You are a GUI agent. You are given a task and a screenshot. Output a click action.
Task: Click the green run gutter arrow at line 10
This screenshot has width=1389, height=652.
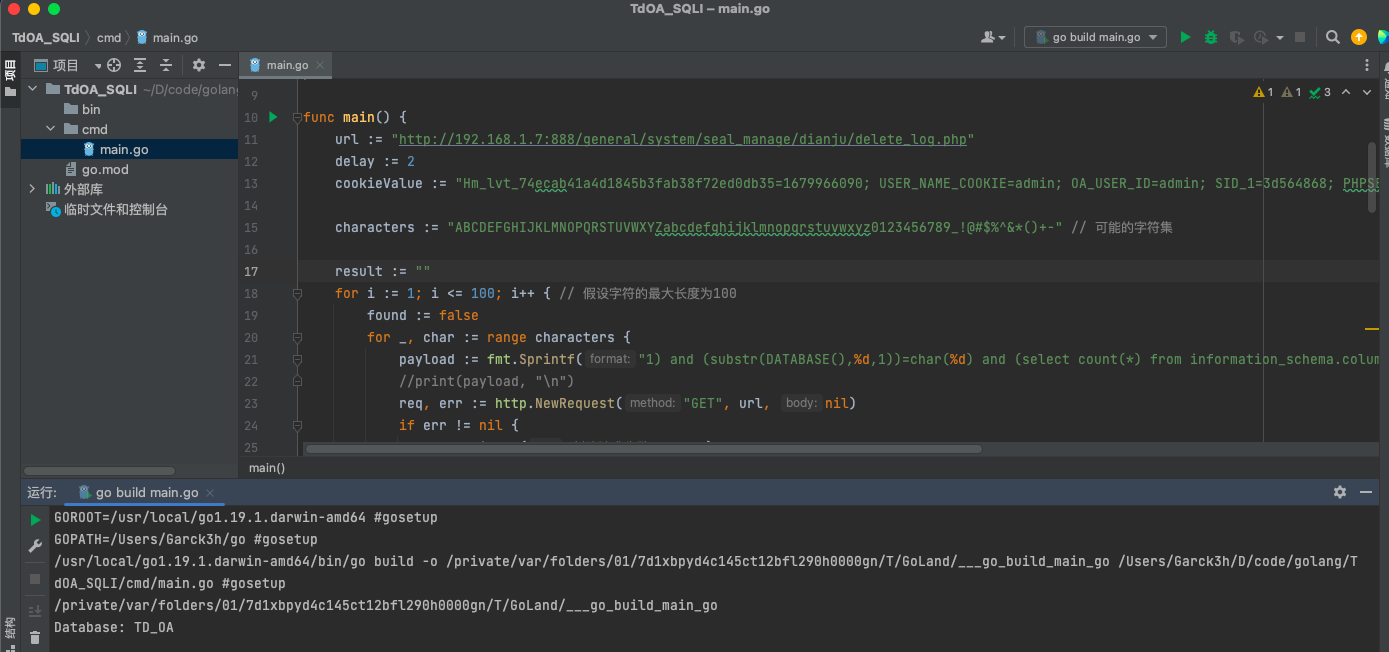(x=273, y=117)
